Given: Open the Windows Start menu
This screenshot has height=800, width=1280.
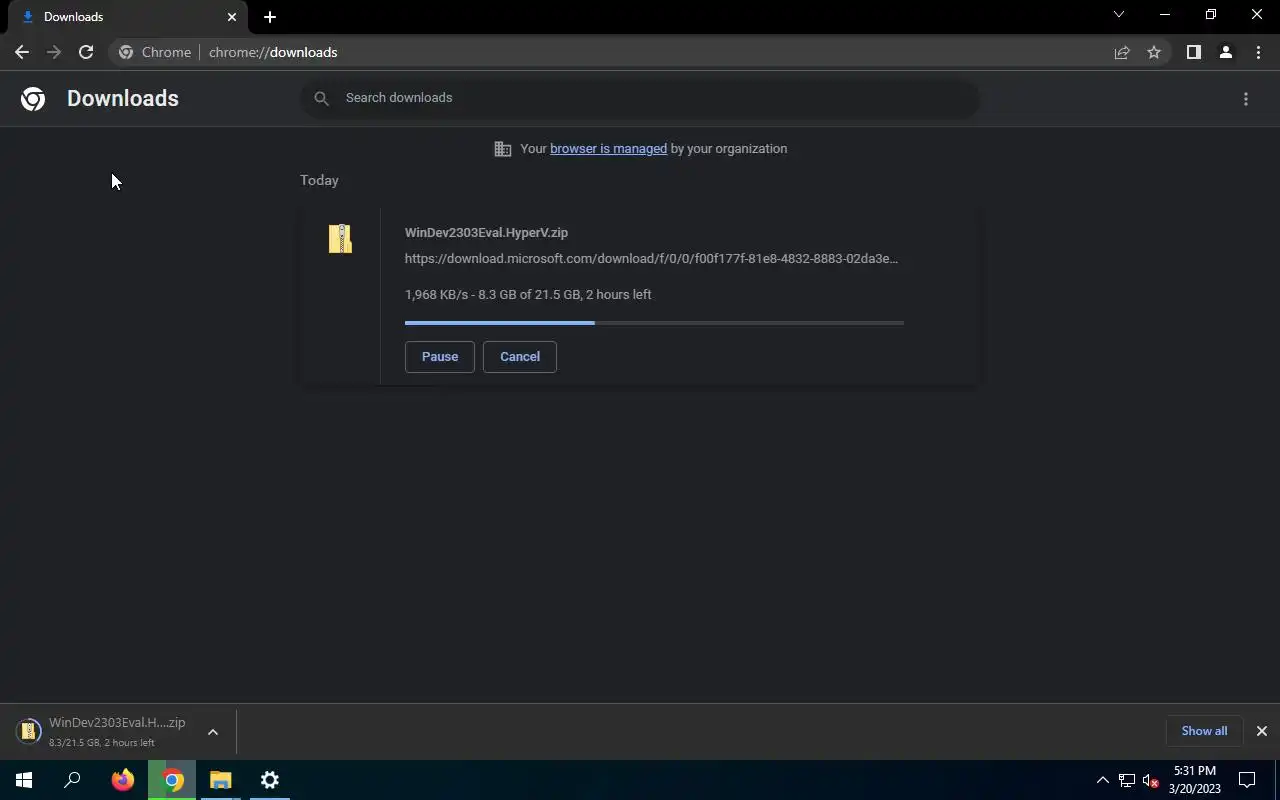Looking at the screenshot, I should [x=24, y=780].
